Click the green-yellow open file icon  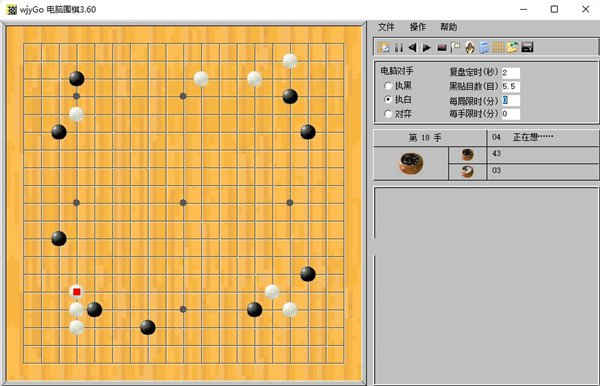click(512, 47)
